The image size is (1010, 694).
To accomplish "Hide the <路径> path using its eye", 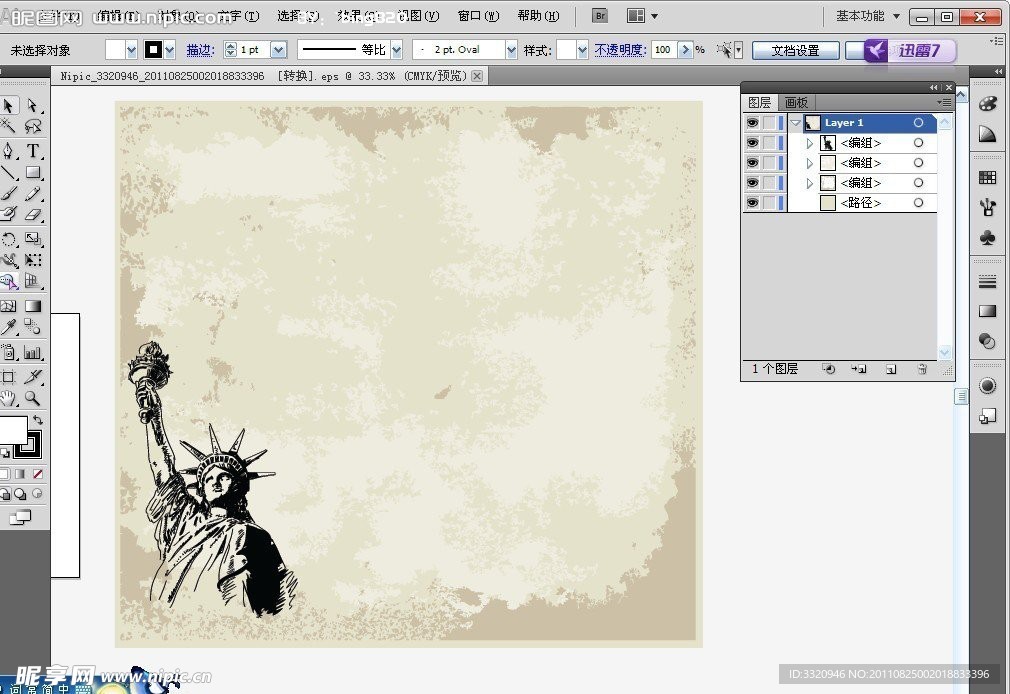I will [x=752, y=202].
